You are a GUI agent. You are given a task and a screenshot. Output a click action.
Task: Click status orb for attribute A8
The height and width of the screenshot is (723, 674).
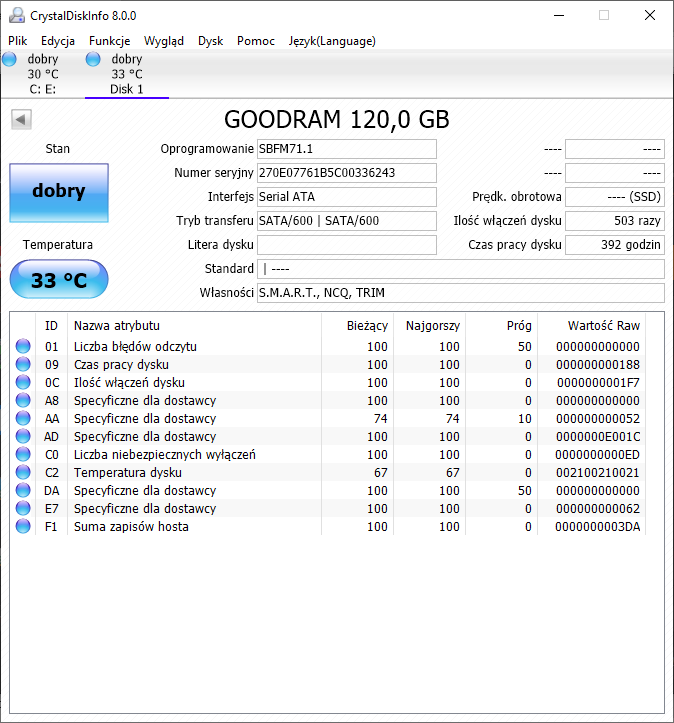pos(23,400)
